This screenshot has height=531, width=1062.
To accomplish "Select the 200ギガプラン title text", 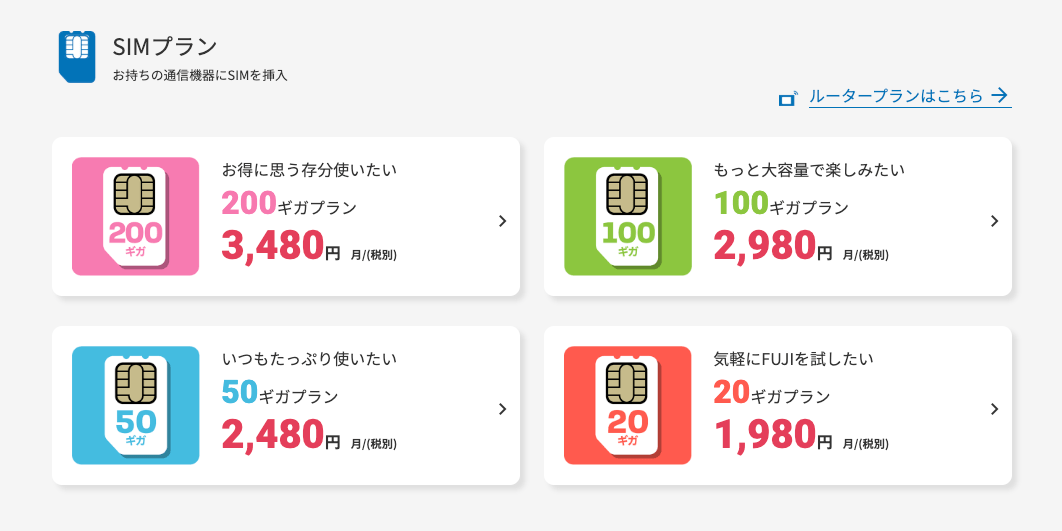I will 289,203.
